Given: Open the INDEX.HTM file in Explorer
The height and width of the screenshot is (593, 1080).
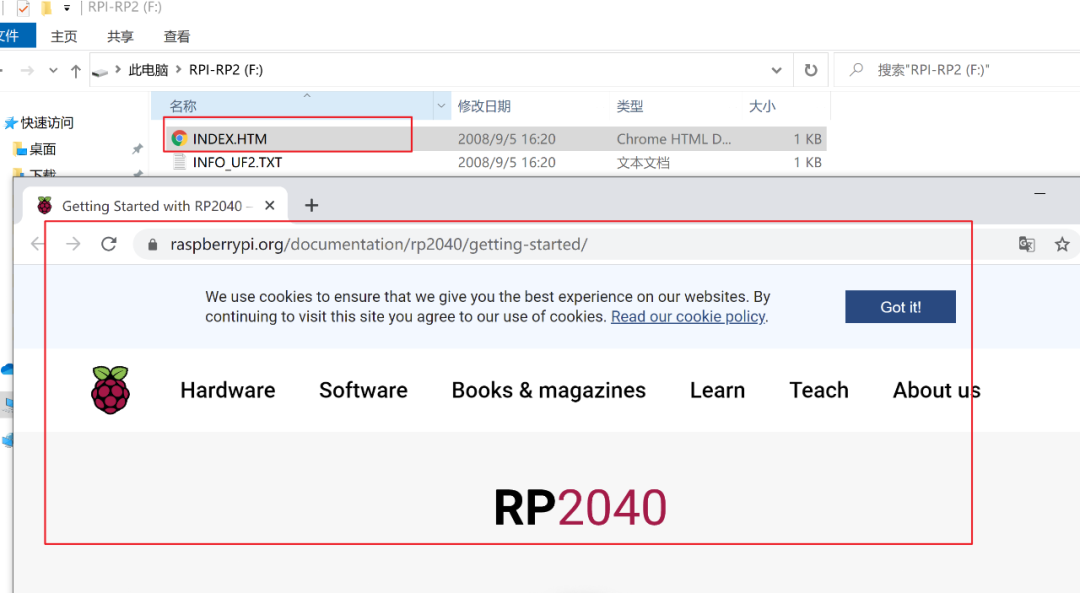Looking at the screenshot, I should coord(229,138).
